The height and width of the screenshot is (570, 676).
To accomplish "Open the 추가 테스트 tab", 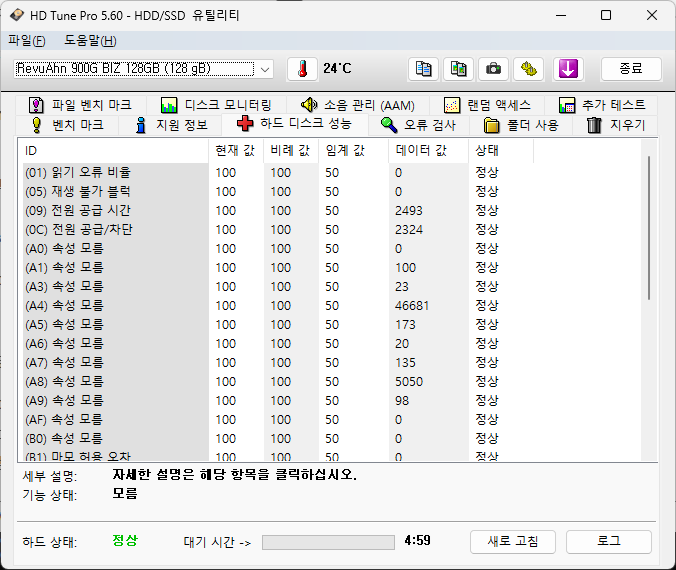I will point(602,105).
